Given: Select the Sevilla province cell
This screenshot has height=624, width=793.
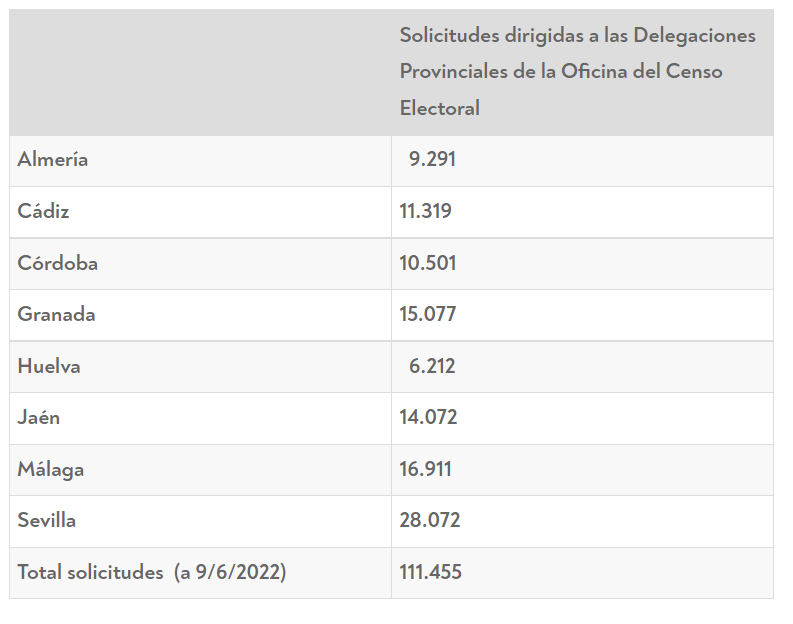Looking at the screenshot, I should 47,520.
